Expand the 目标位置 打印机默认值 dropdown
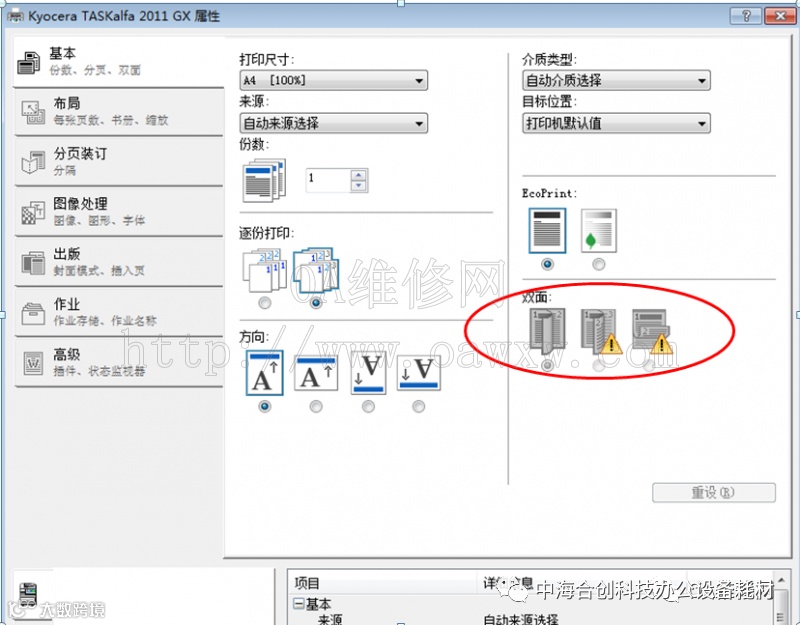The image size is (800, 625). (x=616, y=123)
